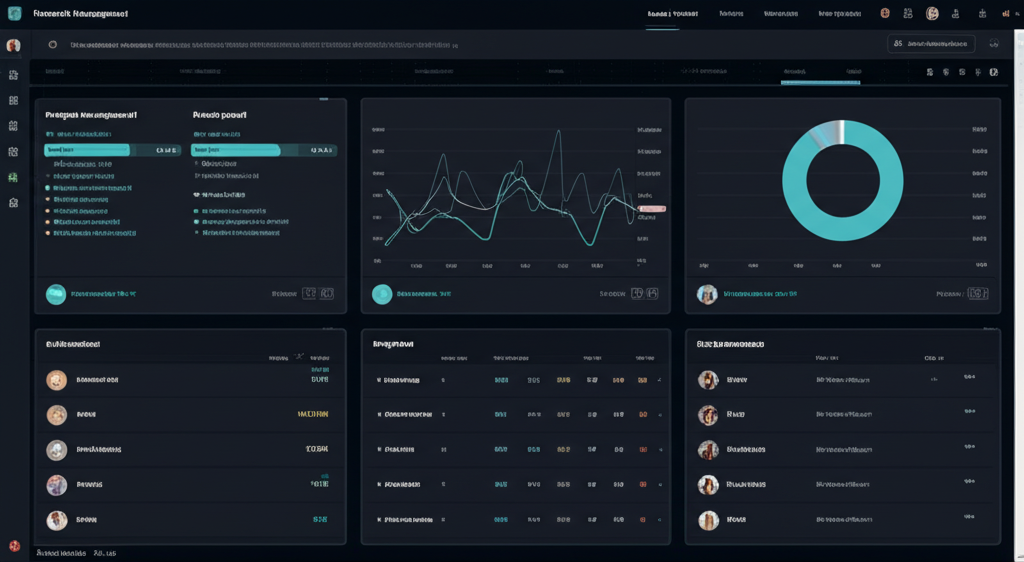Click the left boxed button in first card footer
This screenshot has width=1024, height=562.
[x=309, y=294]
